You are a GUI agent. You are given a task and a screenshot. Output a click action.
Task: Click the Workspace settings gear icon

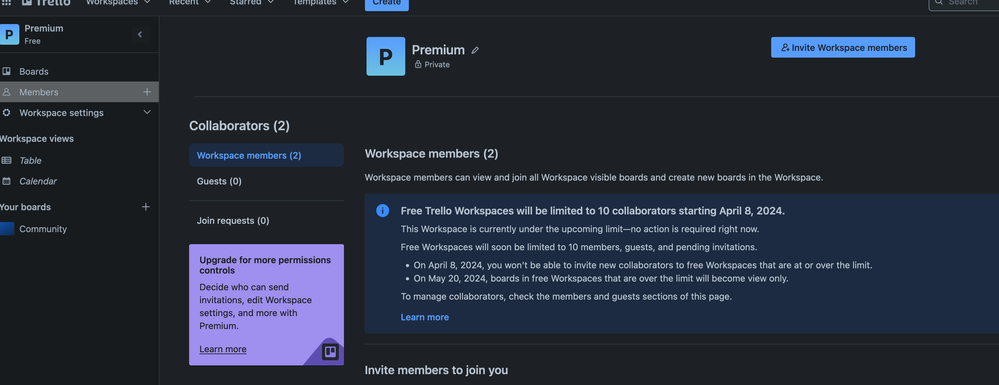point(6,113)
